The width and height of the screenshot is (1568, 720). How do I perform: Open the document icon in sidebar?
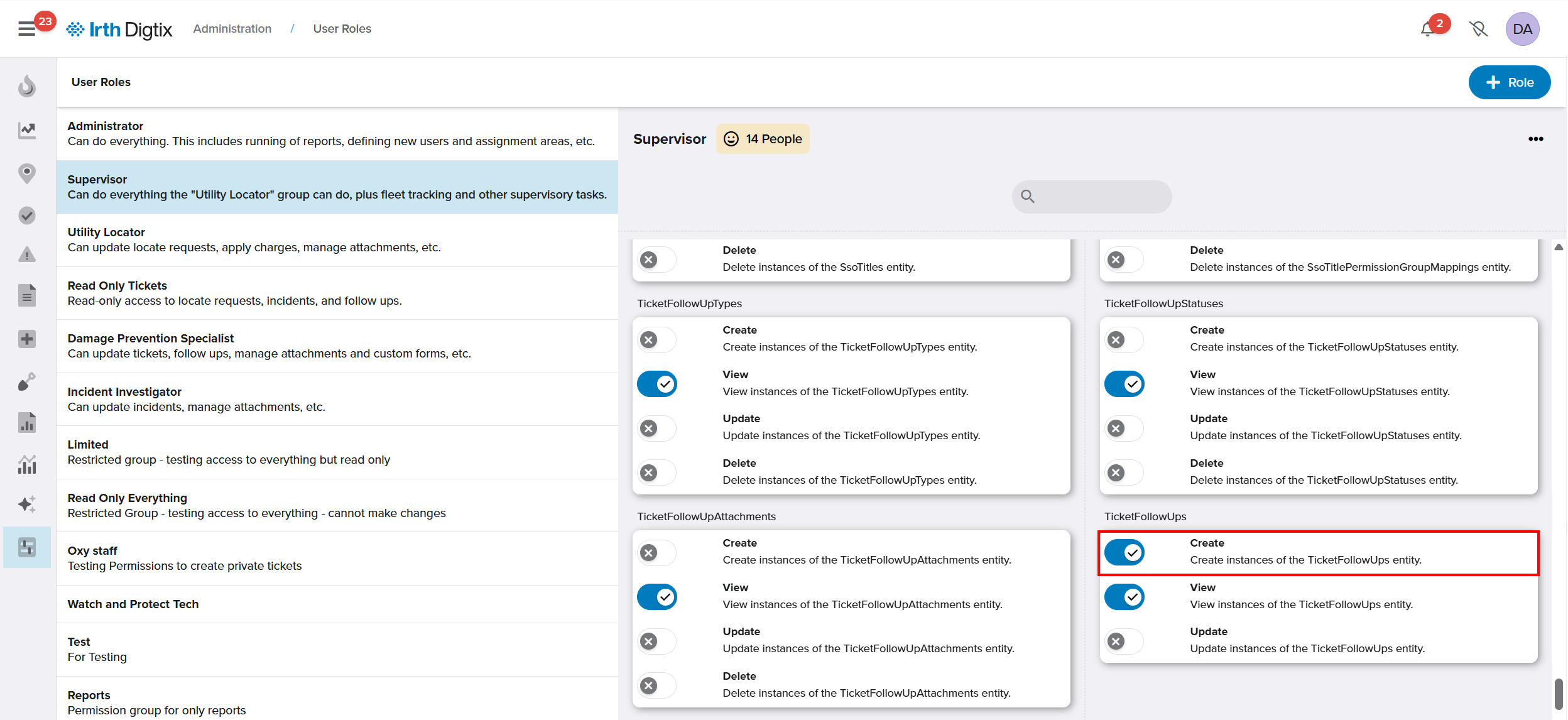click(27, 295)
